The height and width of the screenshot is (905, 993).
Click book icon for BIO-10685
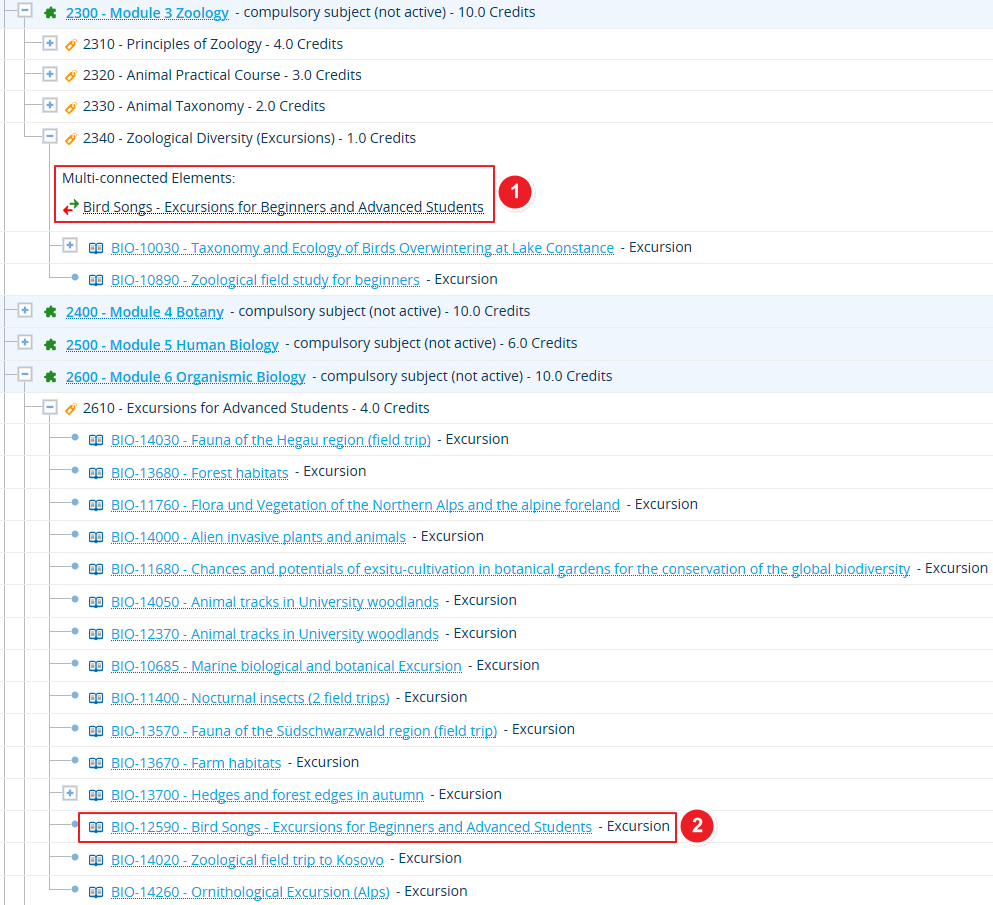click(x=96, y=666)
